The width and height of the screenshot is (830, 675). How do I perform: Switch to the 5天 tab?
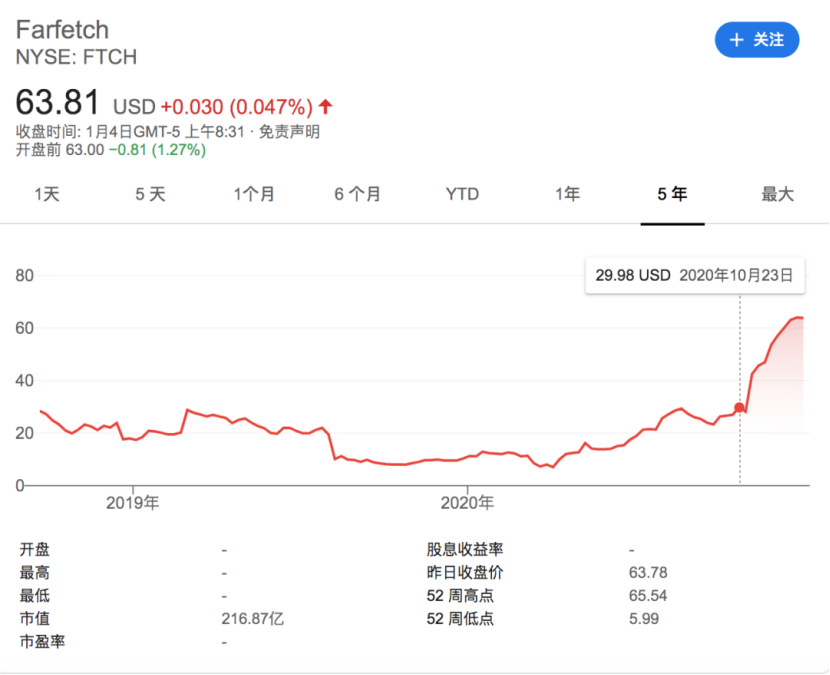pos(150,195)
